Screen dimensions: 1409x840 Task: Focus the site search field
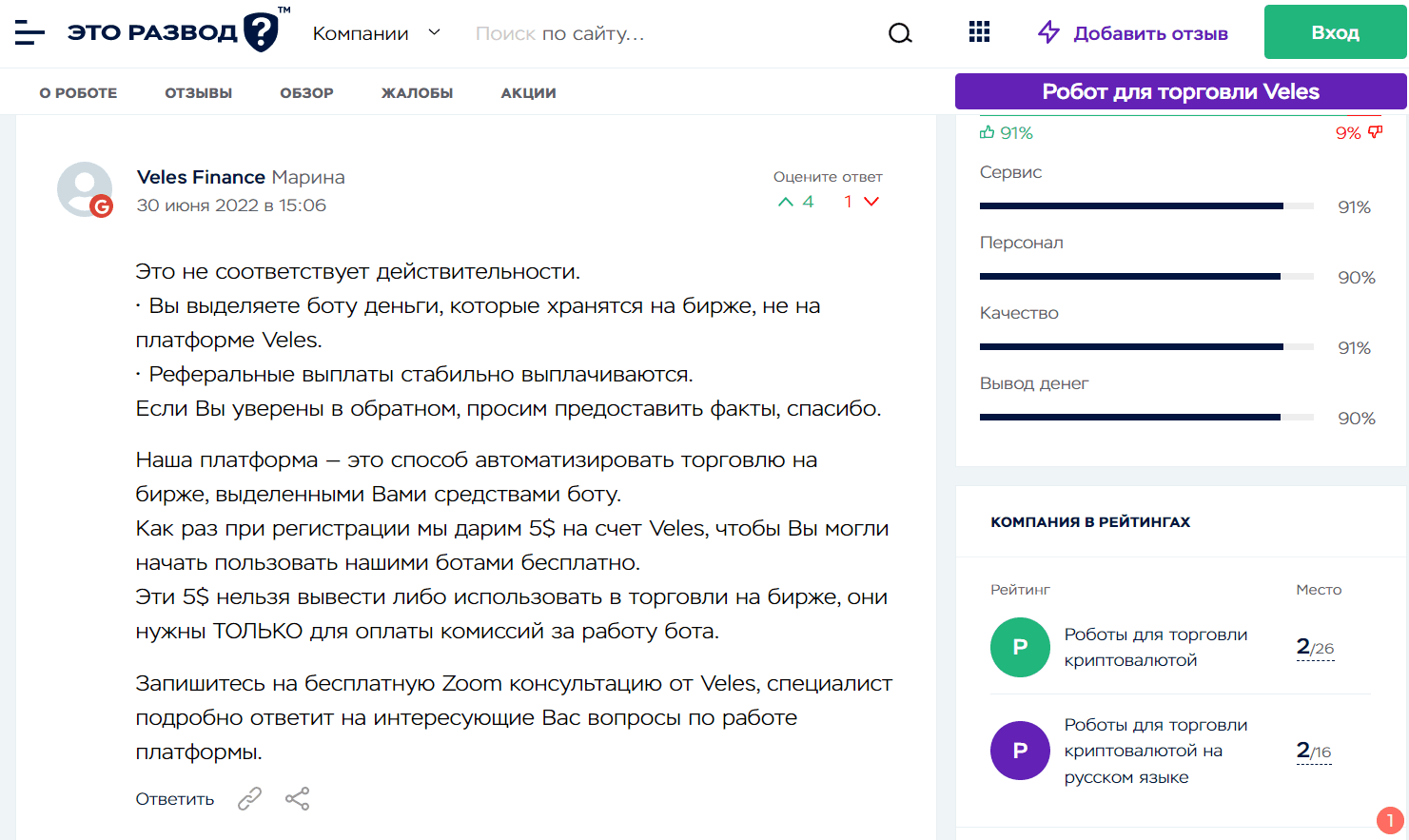pyautogui.click(x=671, y=33)
